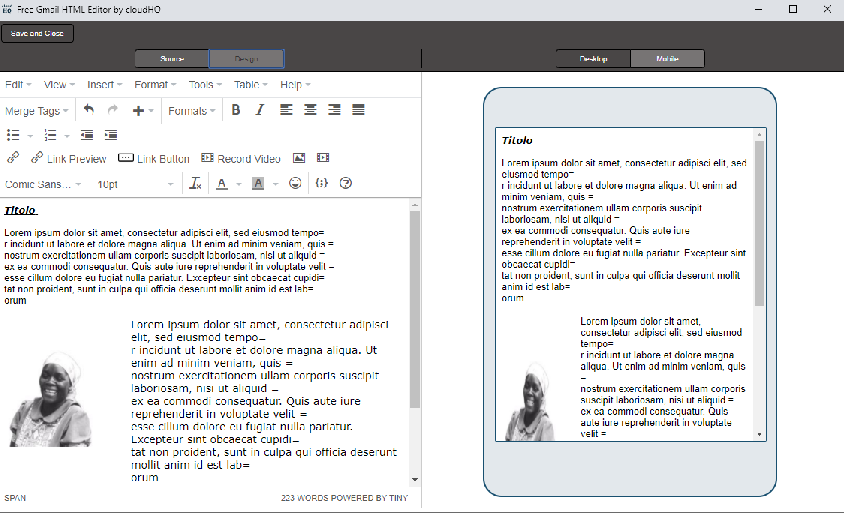The image size is (850, 514).
Task: Open the text color picker arrow
Action: 239,184
